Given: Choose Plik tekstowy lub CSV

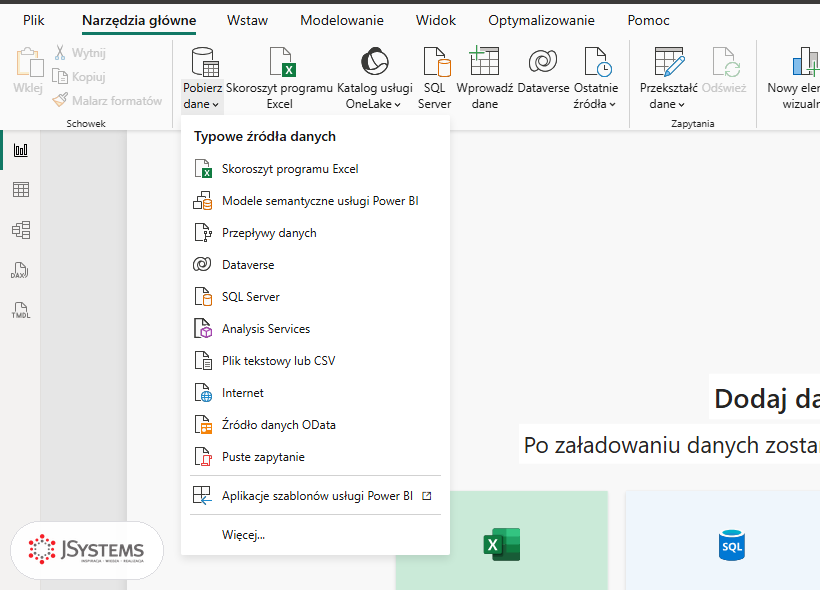Looking at the screenshot, I should 315,361.
